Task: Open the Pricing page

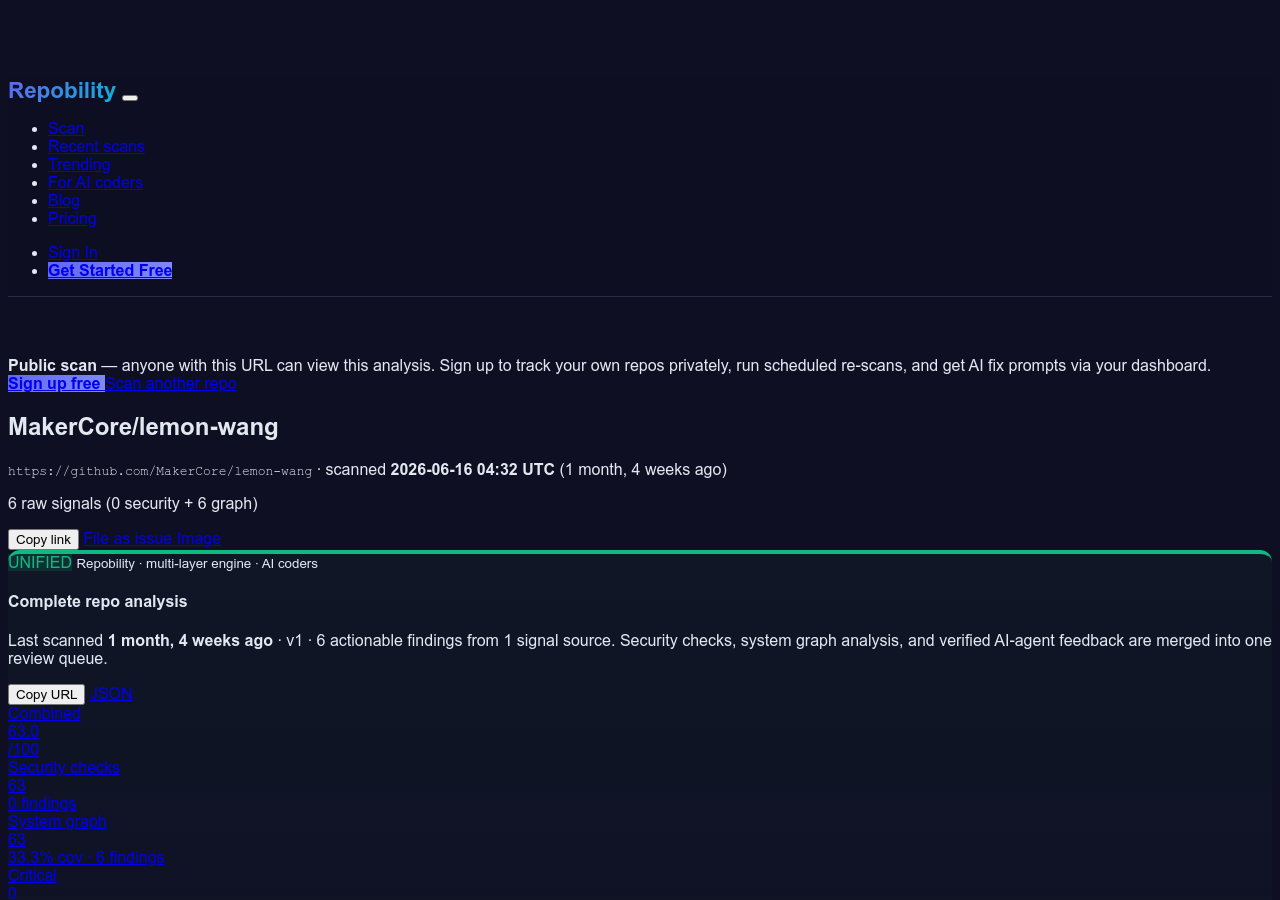Action: 72,218
